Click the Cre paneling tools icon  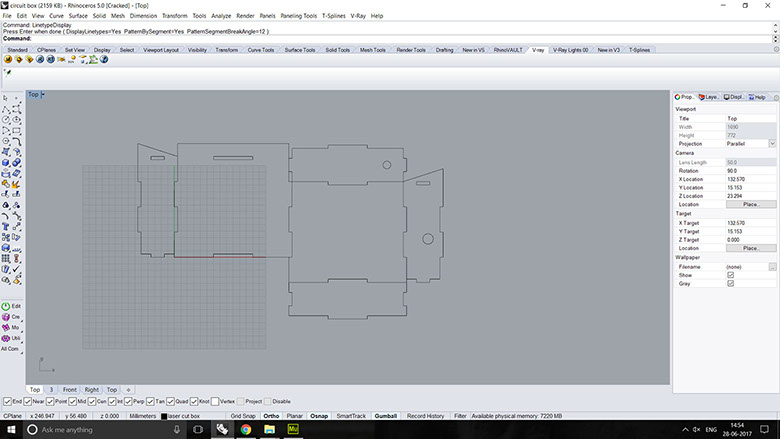(x=6, y=317)
